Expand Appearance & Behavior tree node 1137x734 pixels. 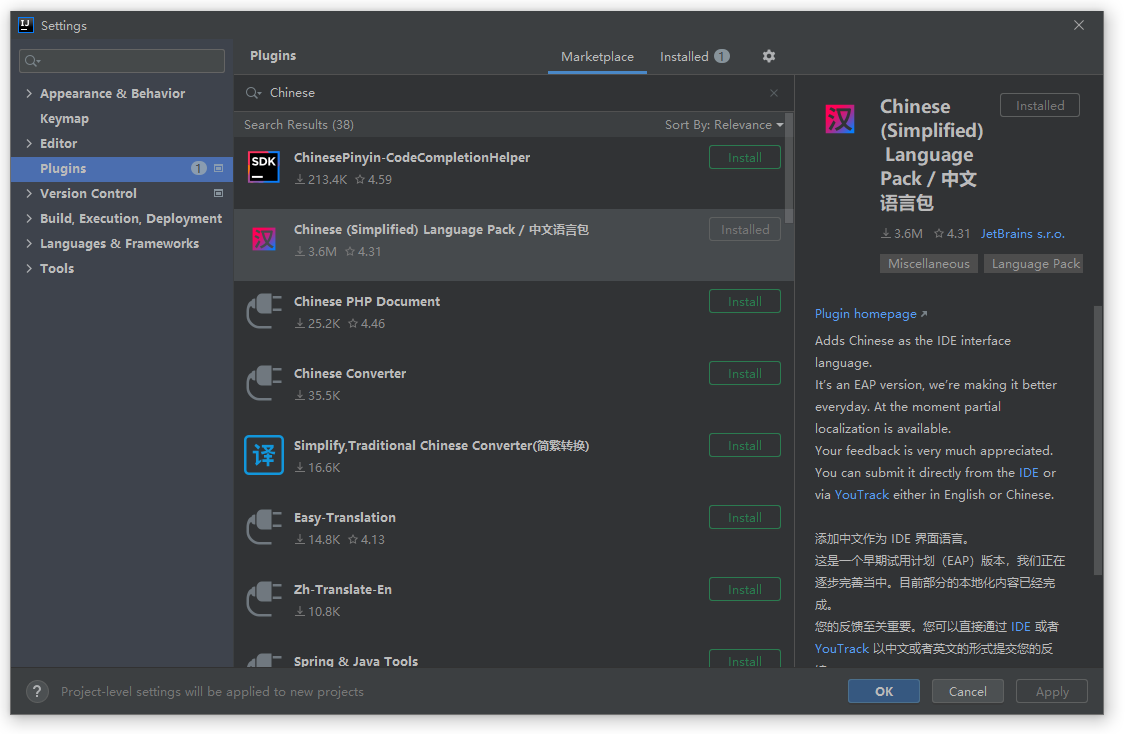tap(28, 94)
